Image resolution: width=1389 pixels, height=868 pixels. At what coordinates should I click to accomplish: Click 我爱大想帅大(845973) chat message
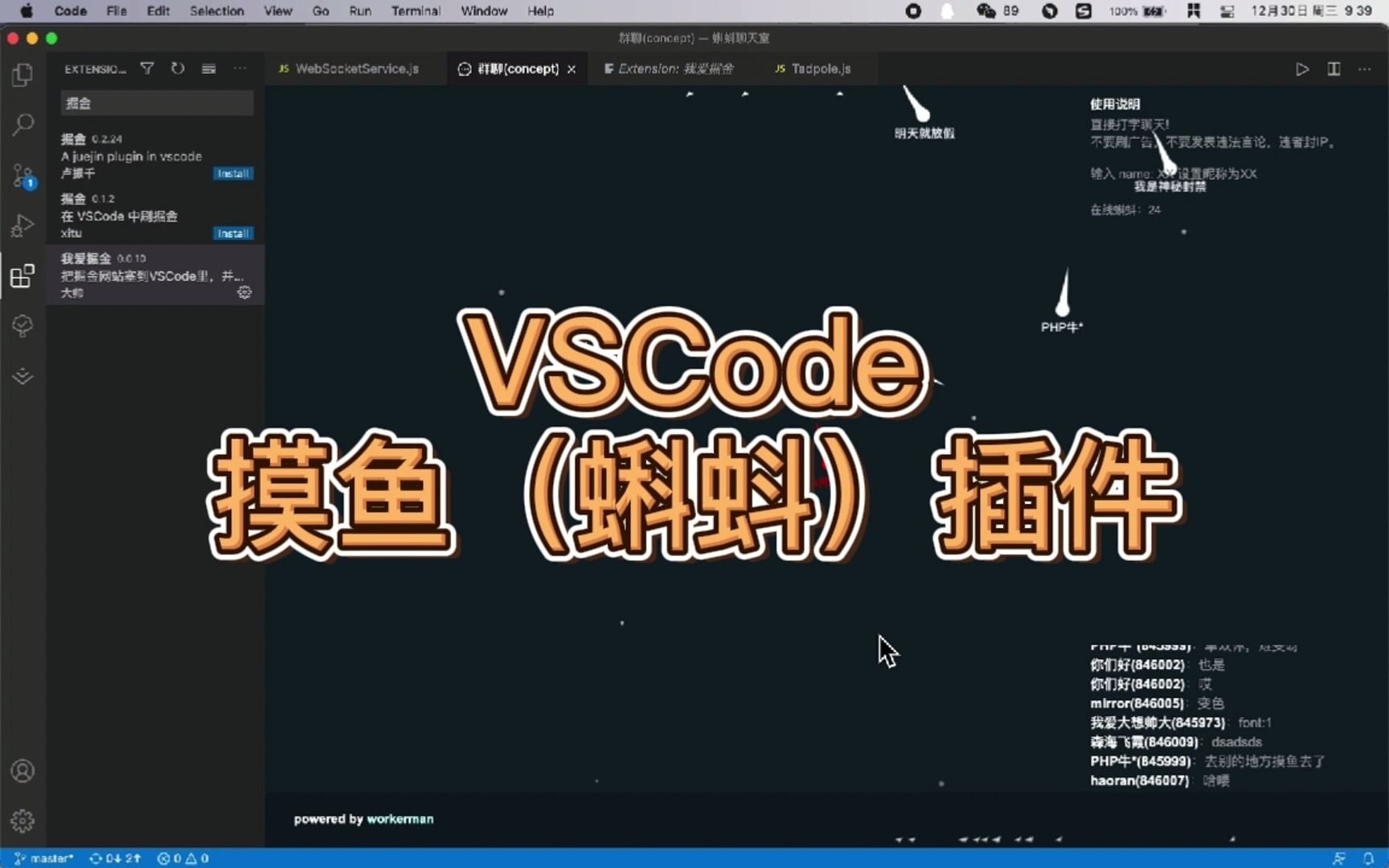click(x=1180, y=723)
